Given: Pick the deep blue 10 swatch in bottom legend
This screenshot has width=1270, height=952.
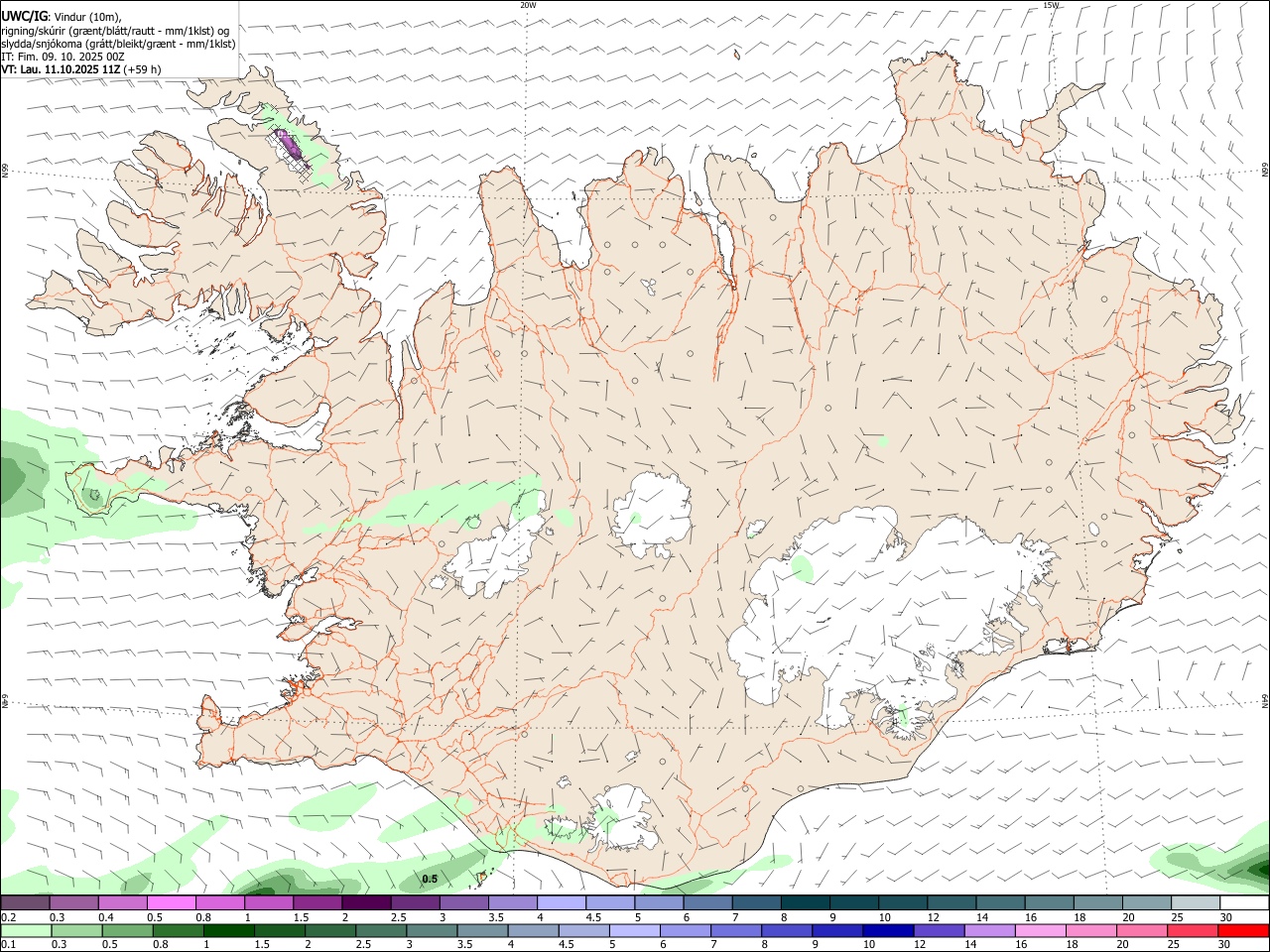Looking at the screenshot, I should pyautogui.click(x=888, y=930).
